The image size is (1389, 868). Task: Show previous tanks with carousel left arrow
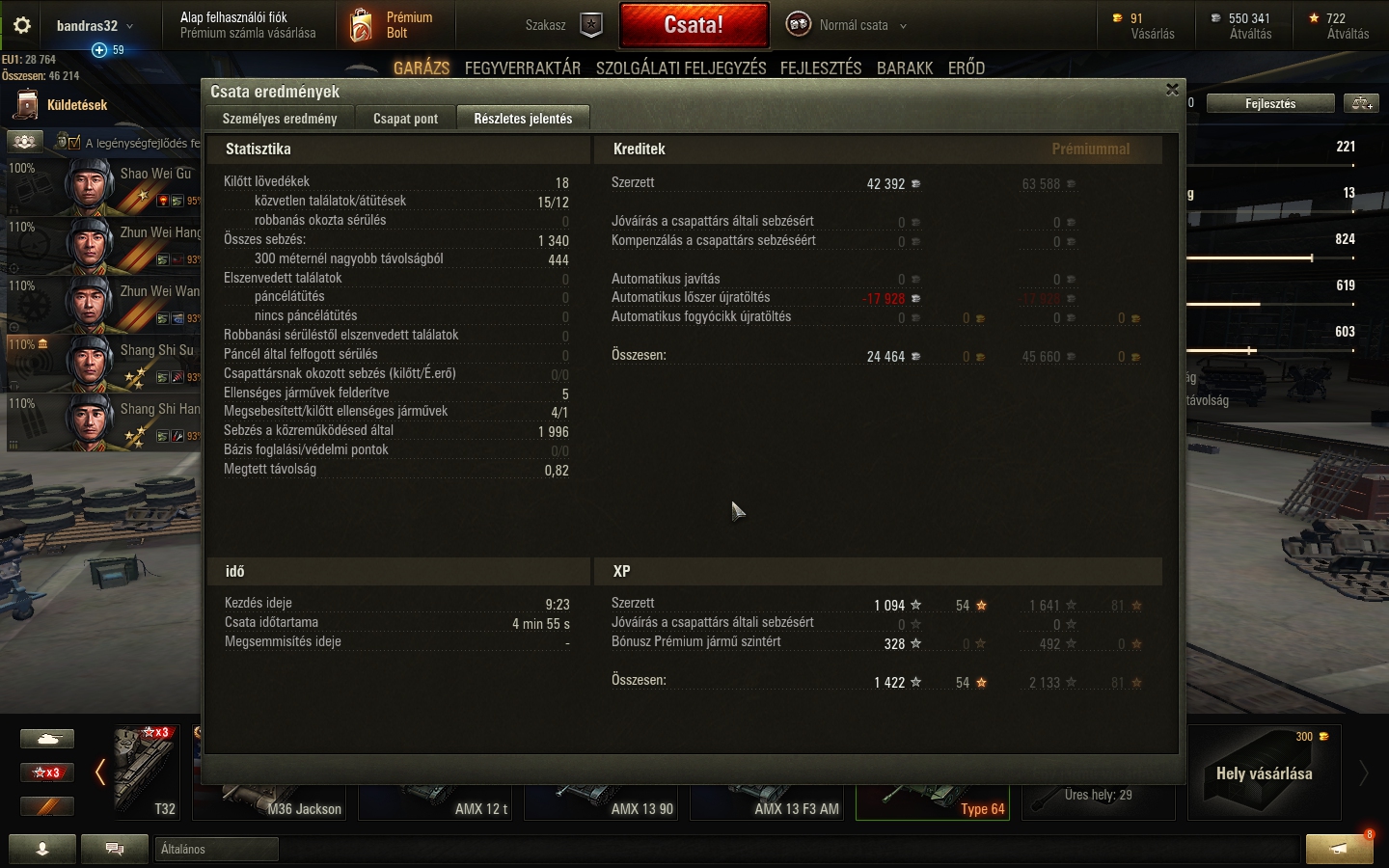click(99, 772)
